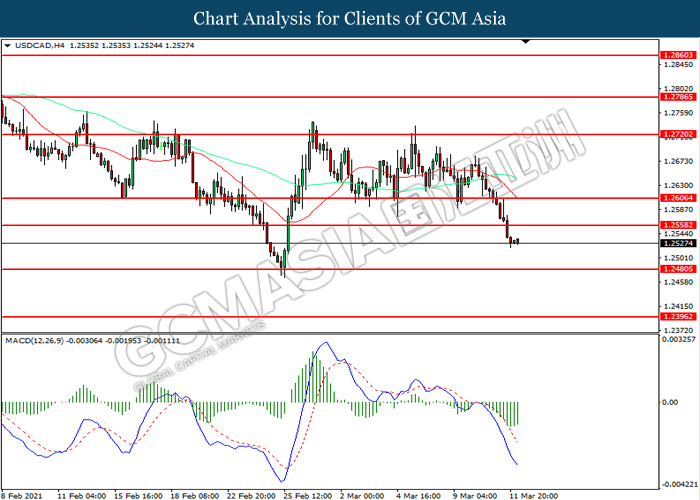The image size is (700, 500).
Task: Click the MACD(12,26,9) indicator label
Action: point(34,341)
